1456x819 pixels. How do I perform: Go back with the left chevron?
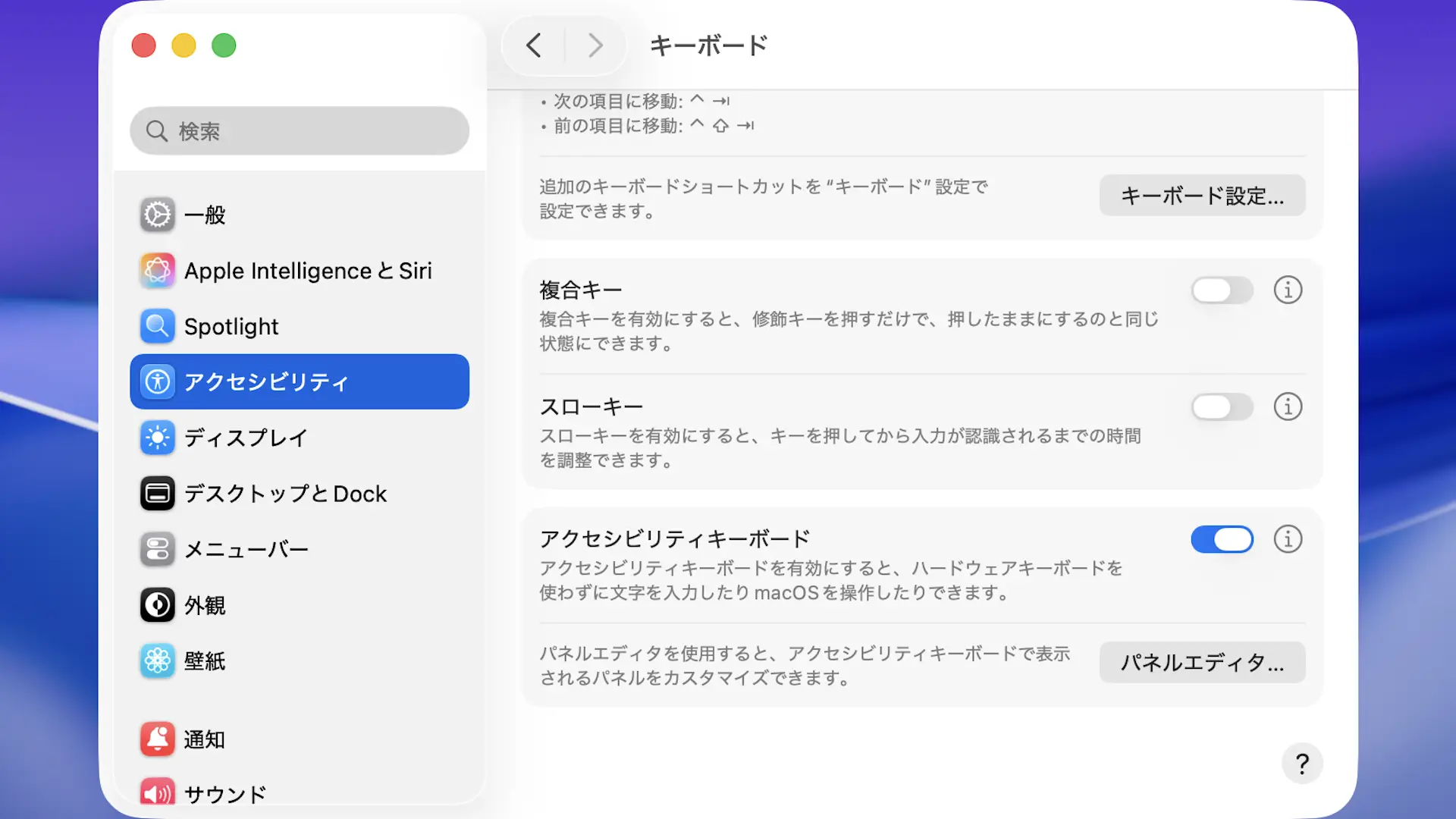pos(534,45)
